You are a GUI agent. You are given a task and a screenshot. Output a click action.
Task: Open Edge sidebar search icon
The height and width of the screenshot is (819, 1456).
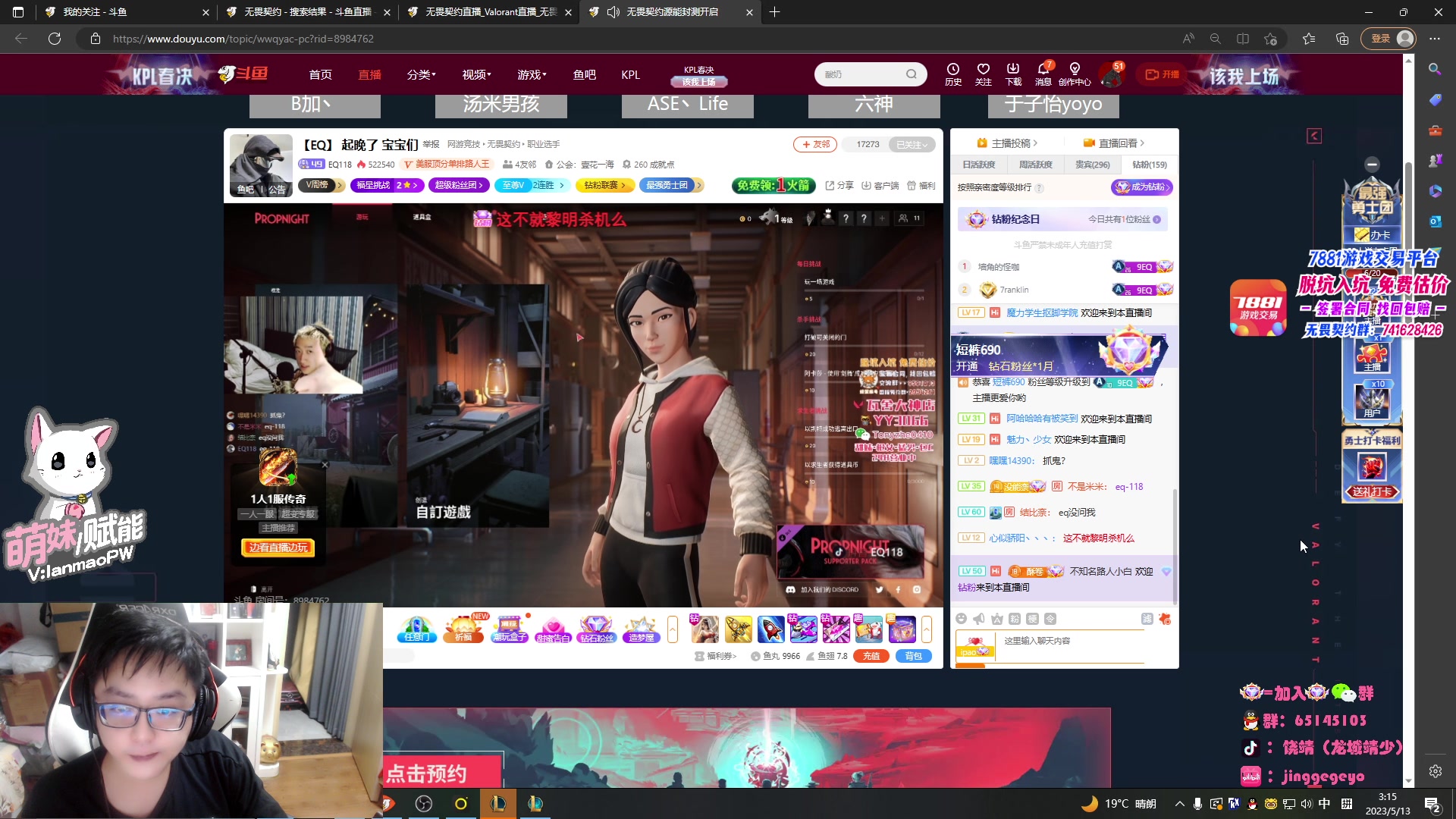[1434, 69]
